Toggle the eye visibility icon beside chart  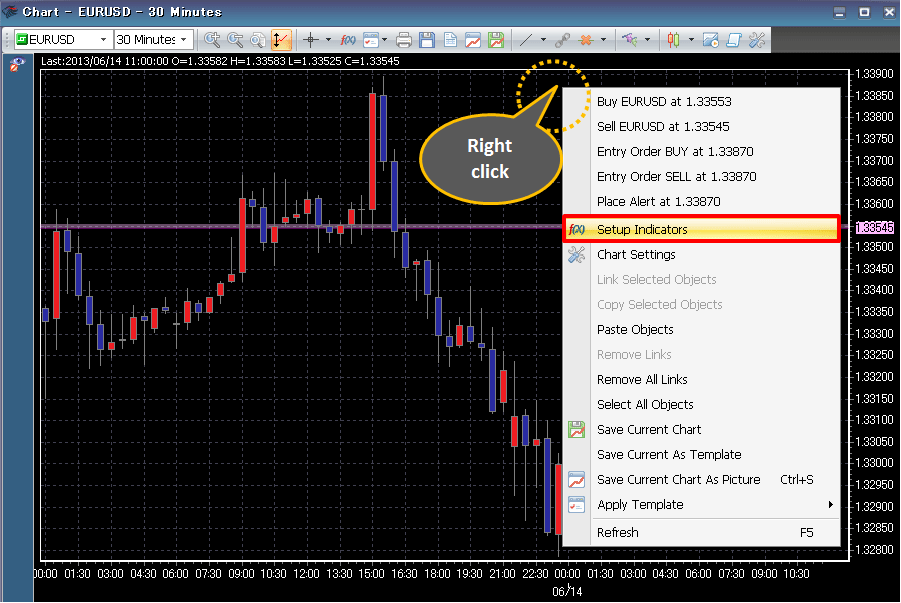point(17,65)
